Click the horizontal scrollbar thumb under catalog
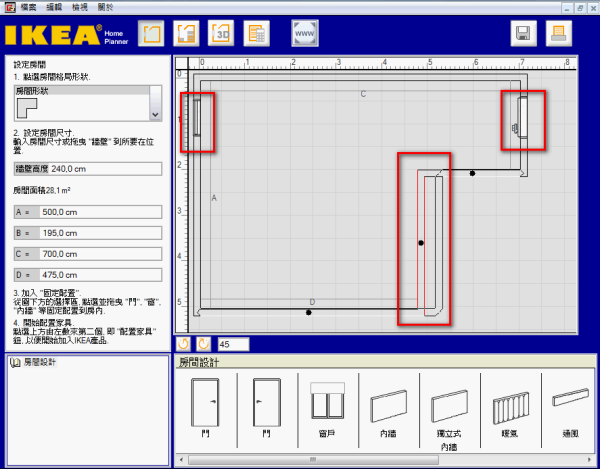 pos(313,459)
